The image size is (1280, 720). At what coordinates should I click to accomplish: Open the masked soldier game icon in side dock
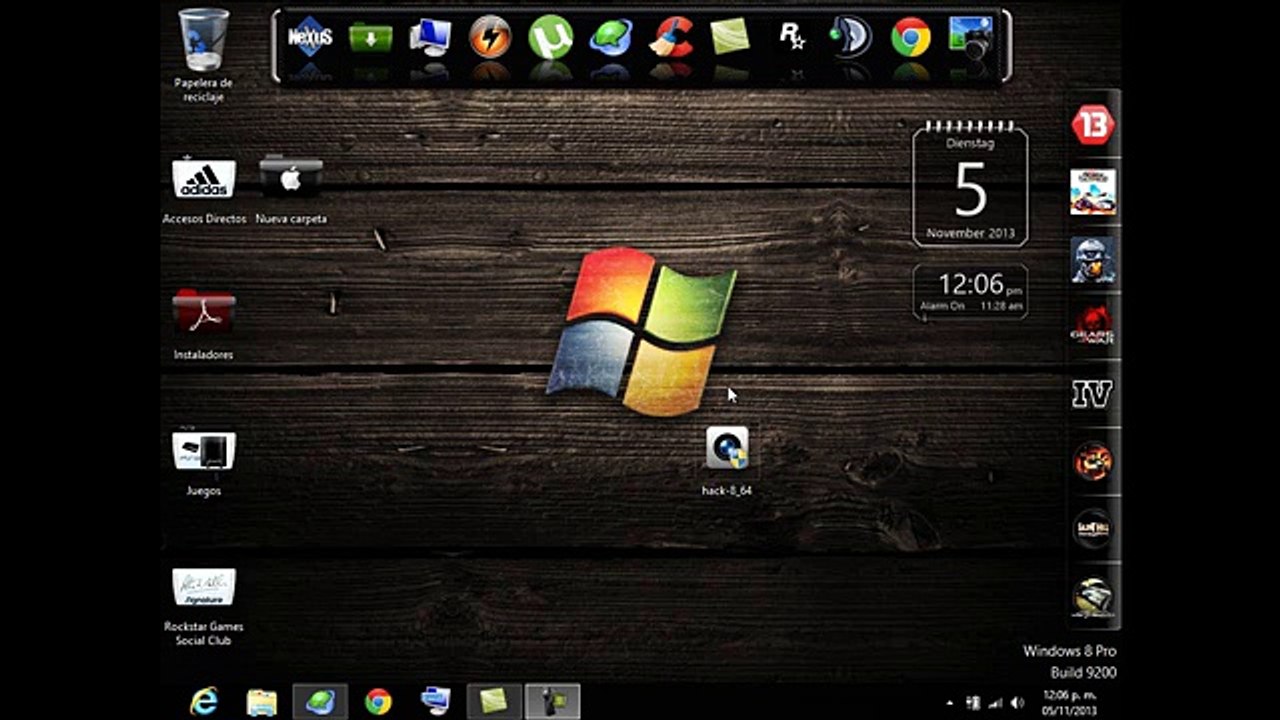click(1093, 260)
